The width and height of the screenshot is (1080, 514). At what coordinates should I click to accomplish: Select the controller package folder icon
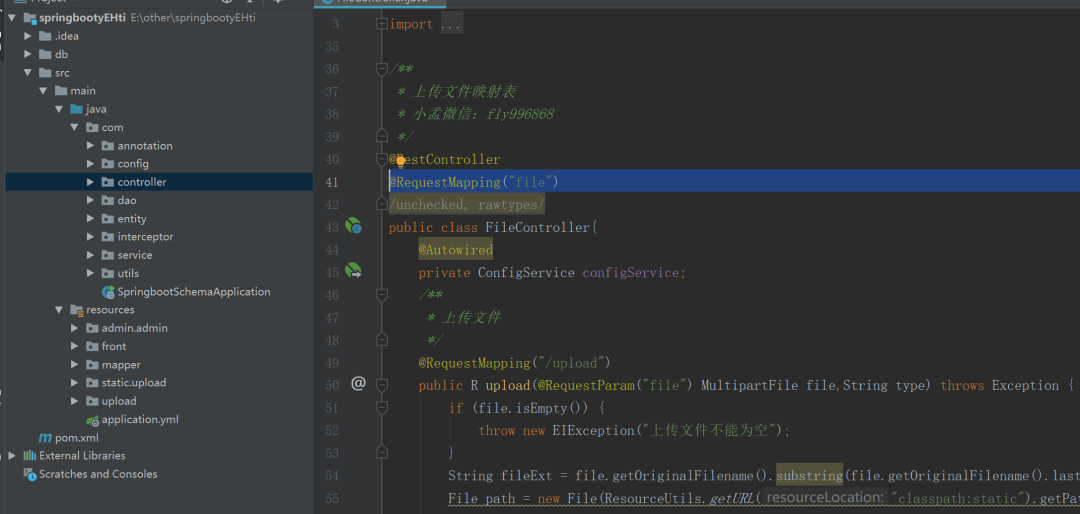pos(107,182)
